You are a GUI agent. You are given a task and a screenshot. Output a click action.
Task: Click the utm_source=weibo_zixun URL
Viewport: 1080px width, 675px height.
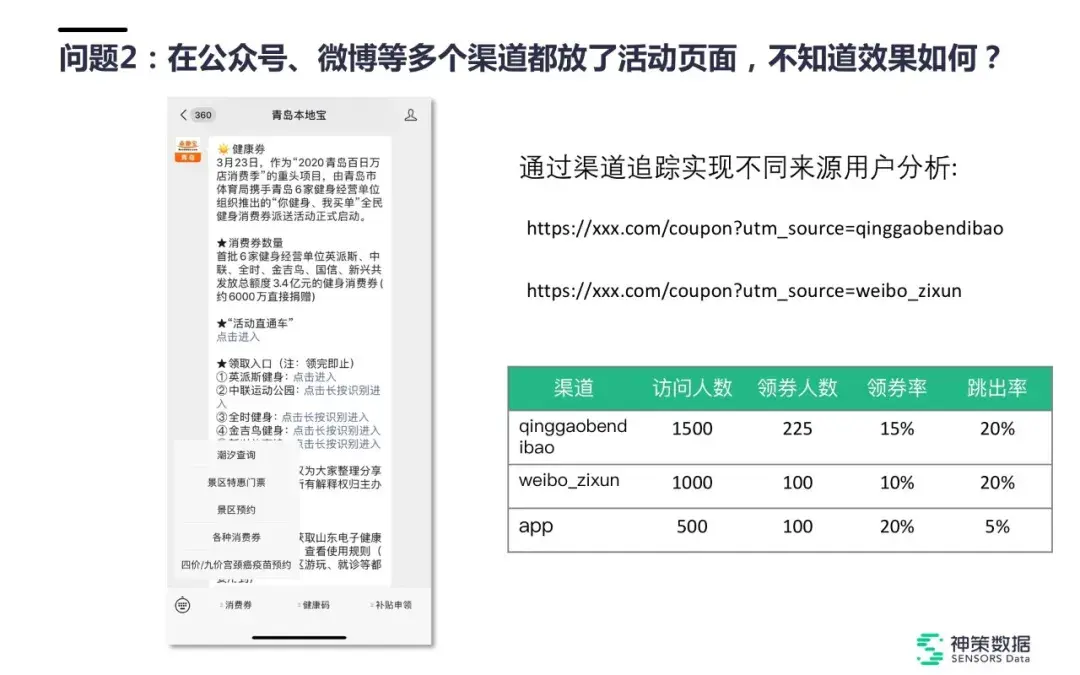click(x=744, y=291)
